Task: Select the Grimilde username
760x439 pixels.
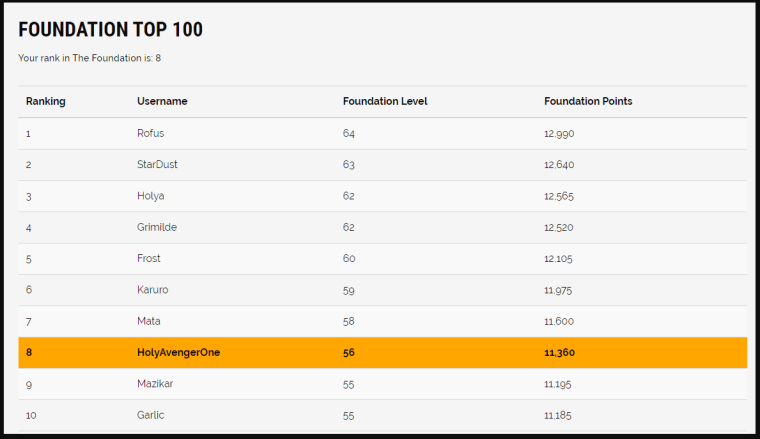Action: click(x=157, y=227)
